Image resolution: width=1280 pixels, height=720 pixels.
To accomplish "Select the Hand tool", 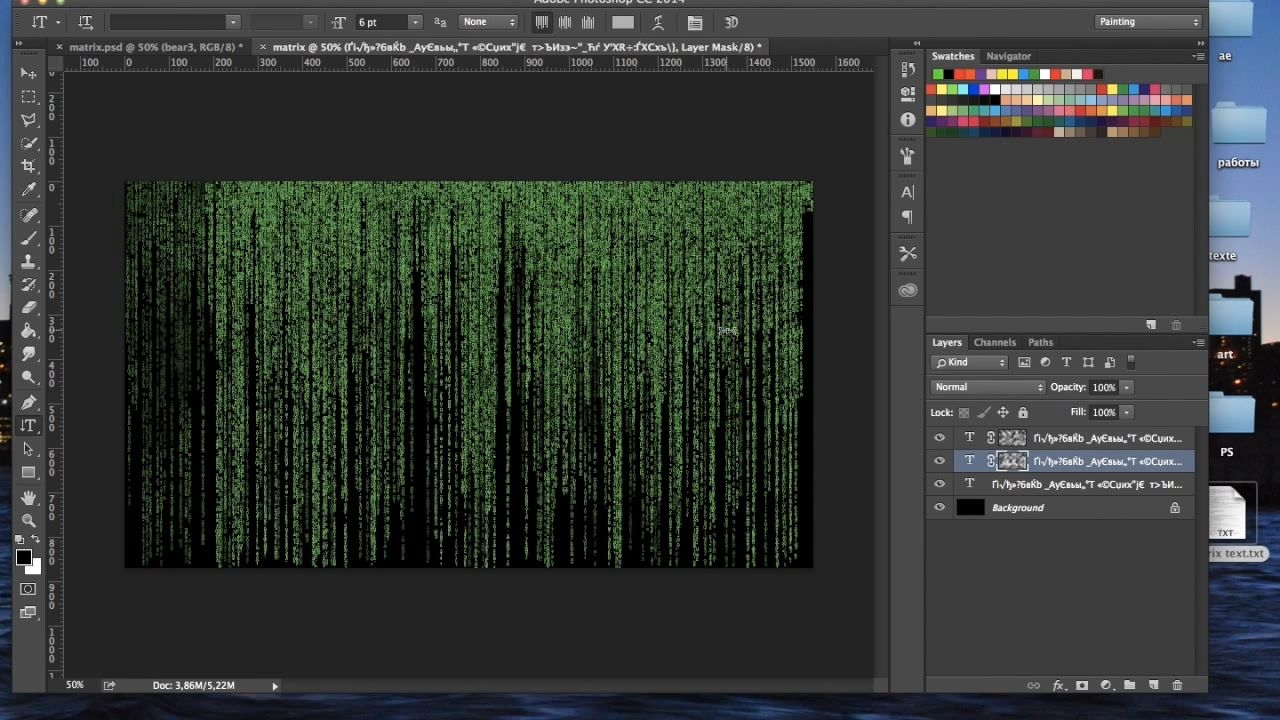I will pos(28,498).
